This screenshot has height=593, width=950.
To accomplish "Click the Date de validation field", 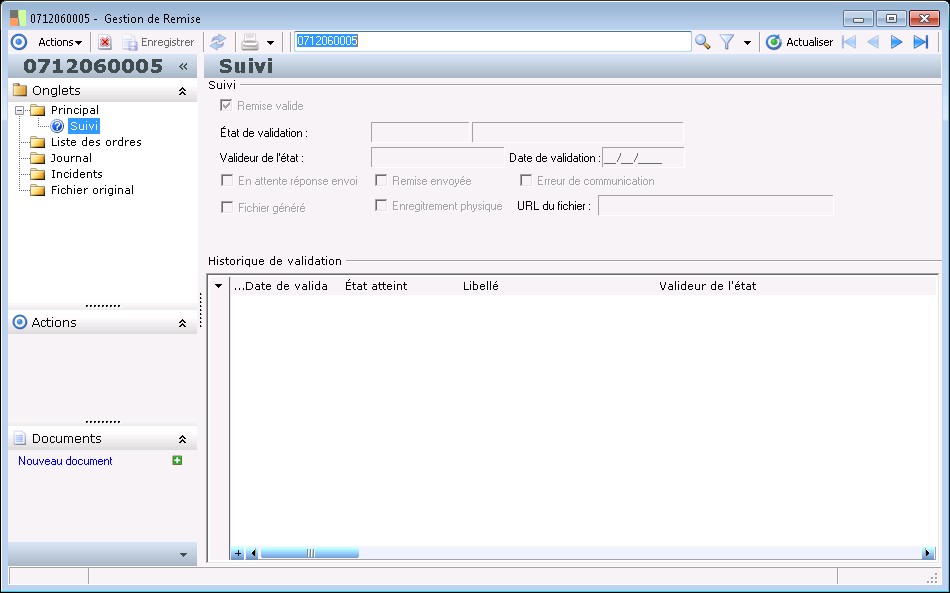I will (643, 157).
